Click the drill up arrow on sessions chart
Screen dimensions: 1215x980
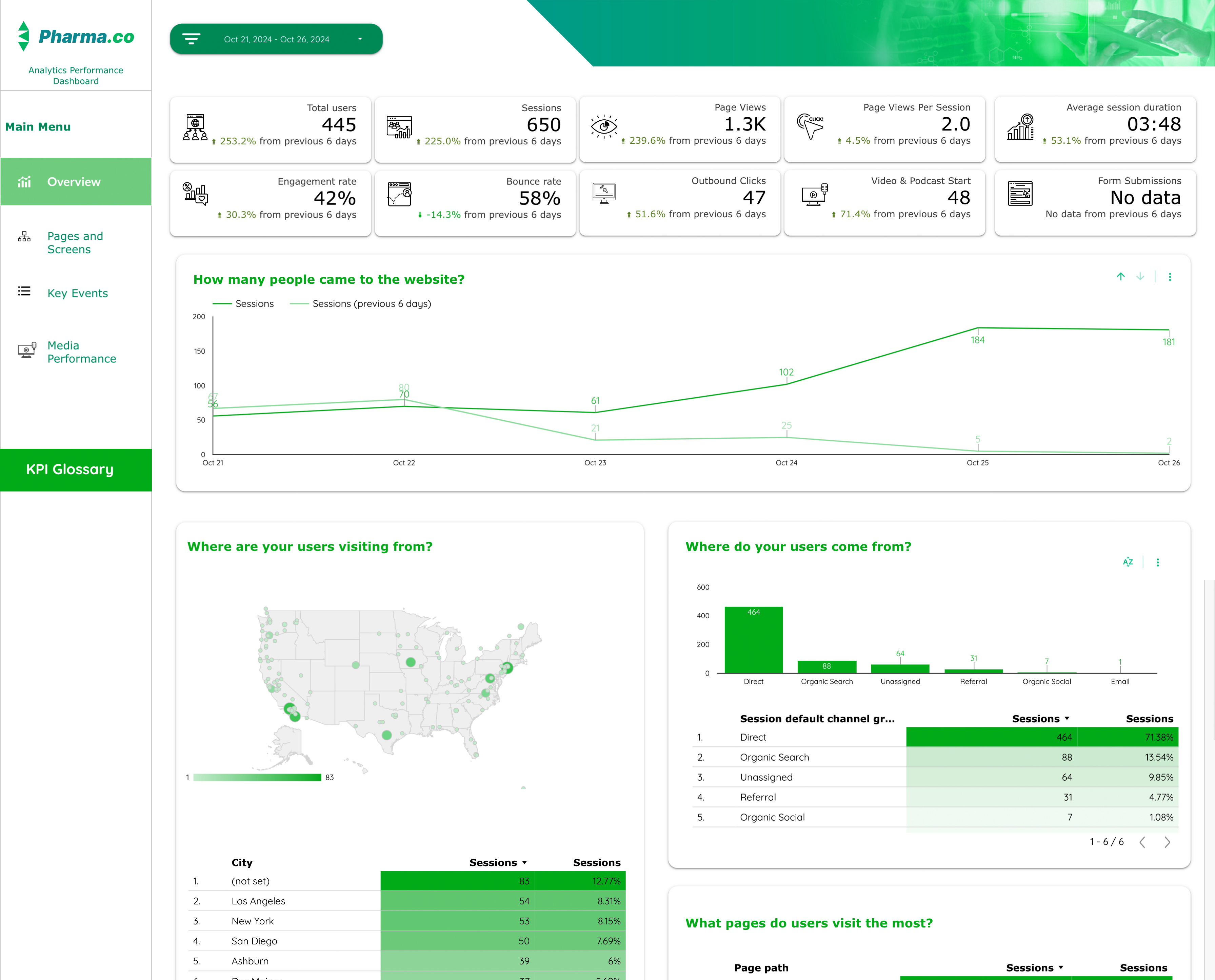click(x=1121, y=276)
